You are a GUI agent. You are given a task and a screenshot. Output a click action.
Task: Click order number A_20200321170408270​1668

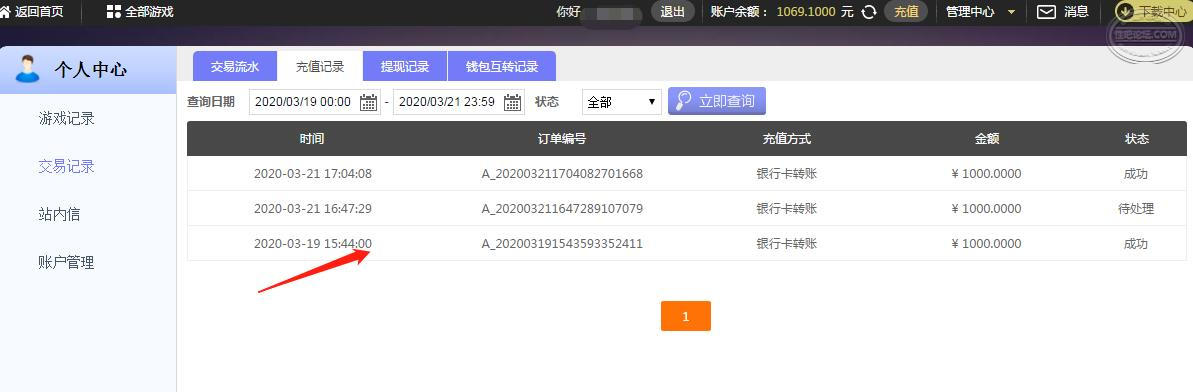coord(562,174)
